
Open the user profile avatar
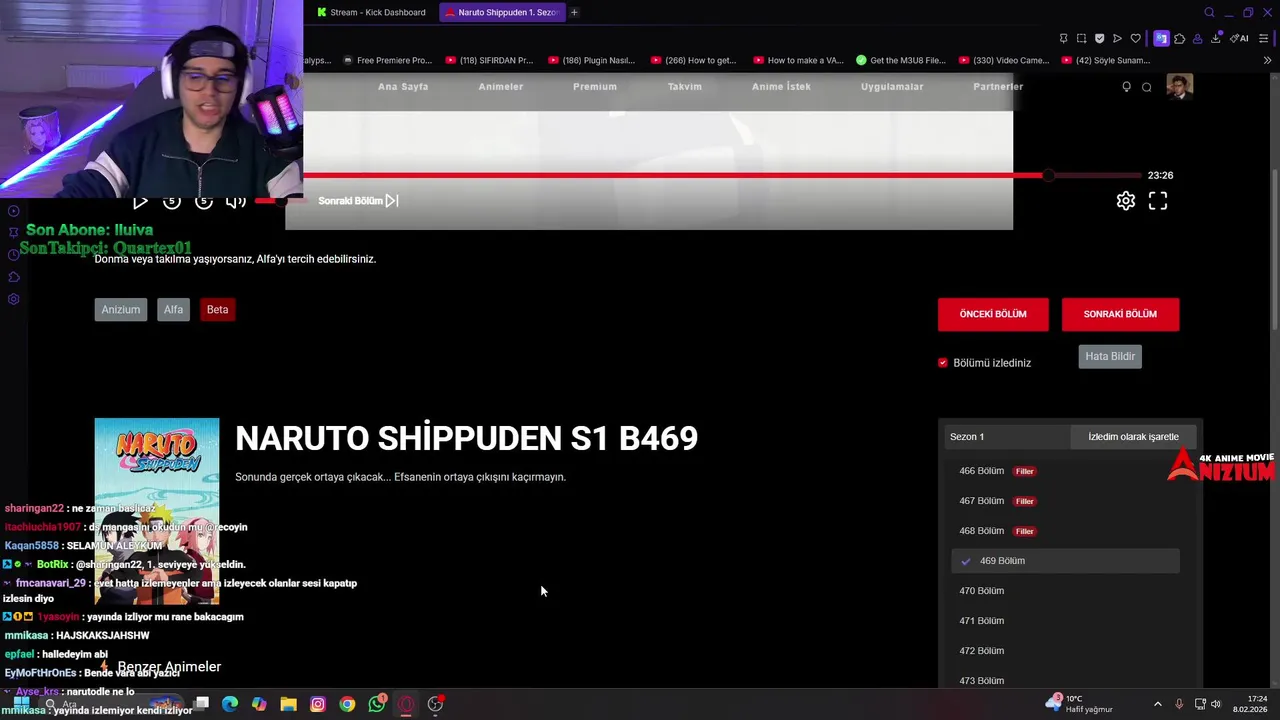(x=1180, y=86)
